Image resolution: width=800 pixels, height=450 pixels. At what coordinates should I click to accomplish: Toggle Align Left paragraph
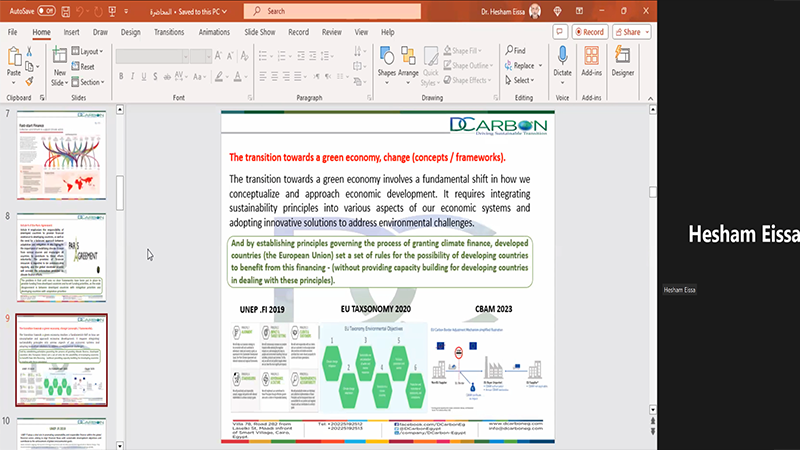[263, 77]
